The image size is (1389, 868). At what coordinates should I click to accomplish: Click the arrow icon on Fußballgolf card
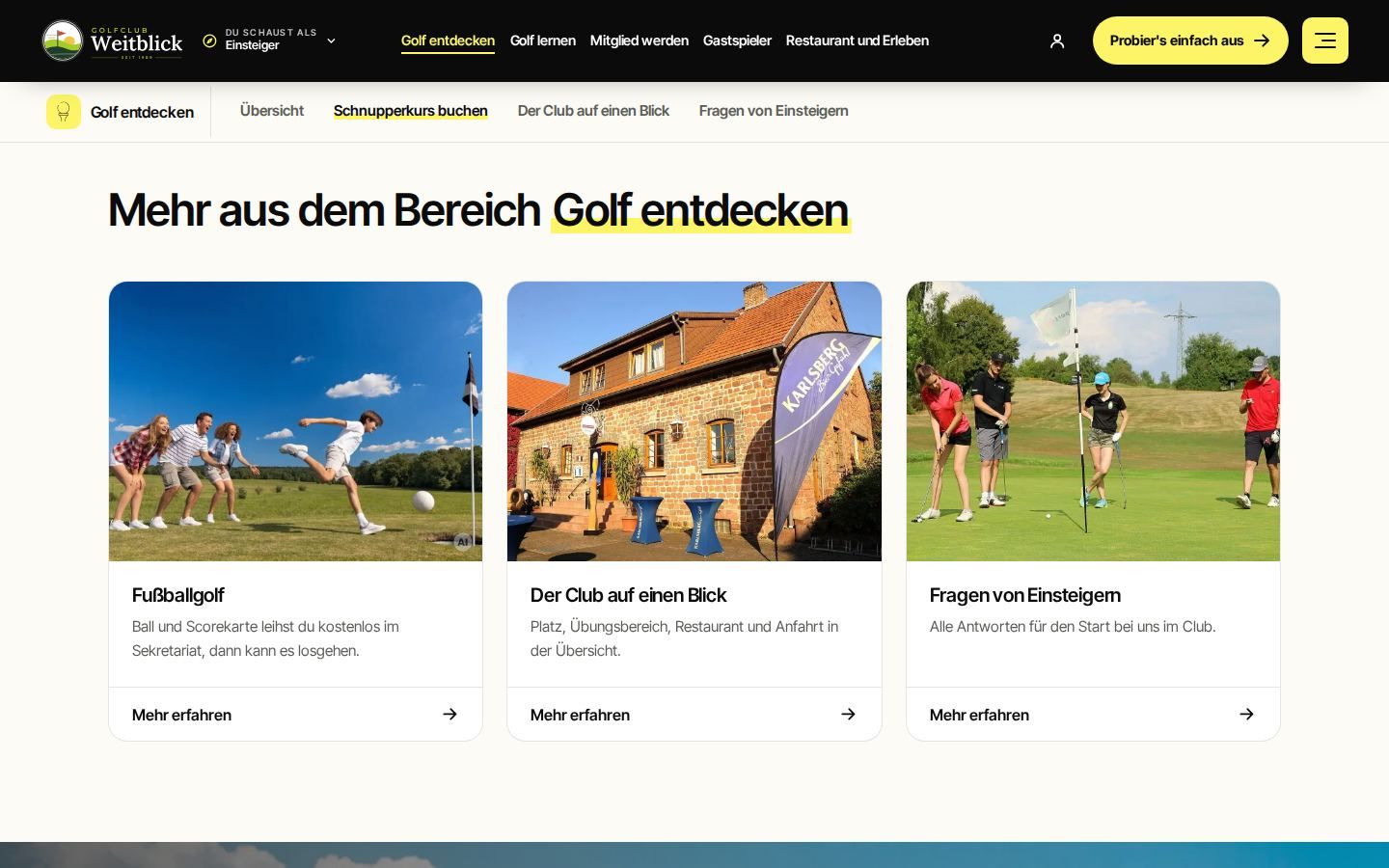tap(449, 714)
